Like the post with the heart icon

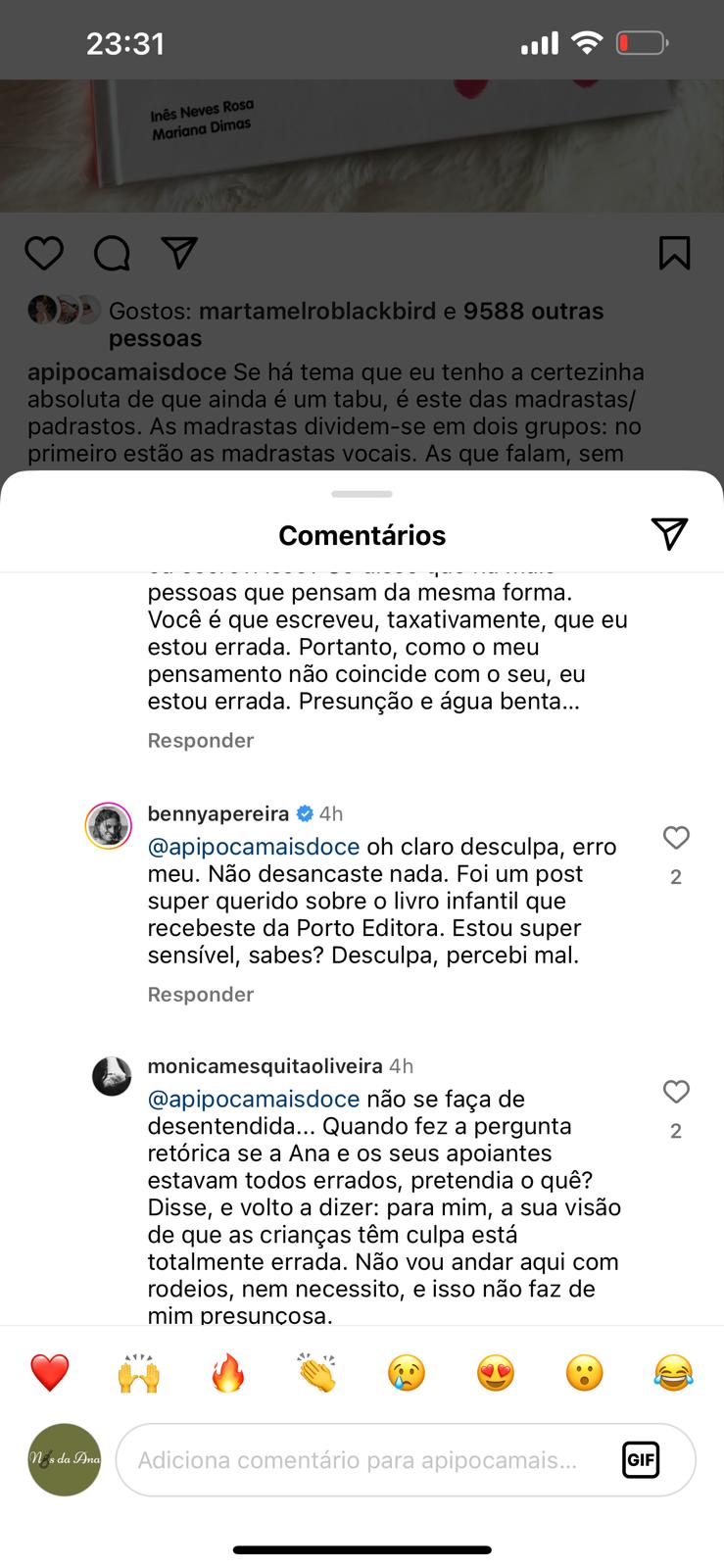(x=44, y=253)
